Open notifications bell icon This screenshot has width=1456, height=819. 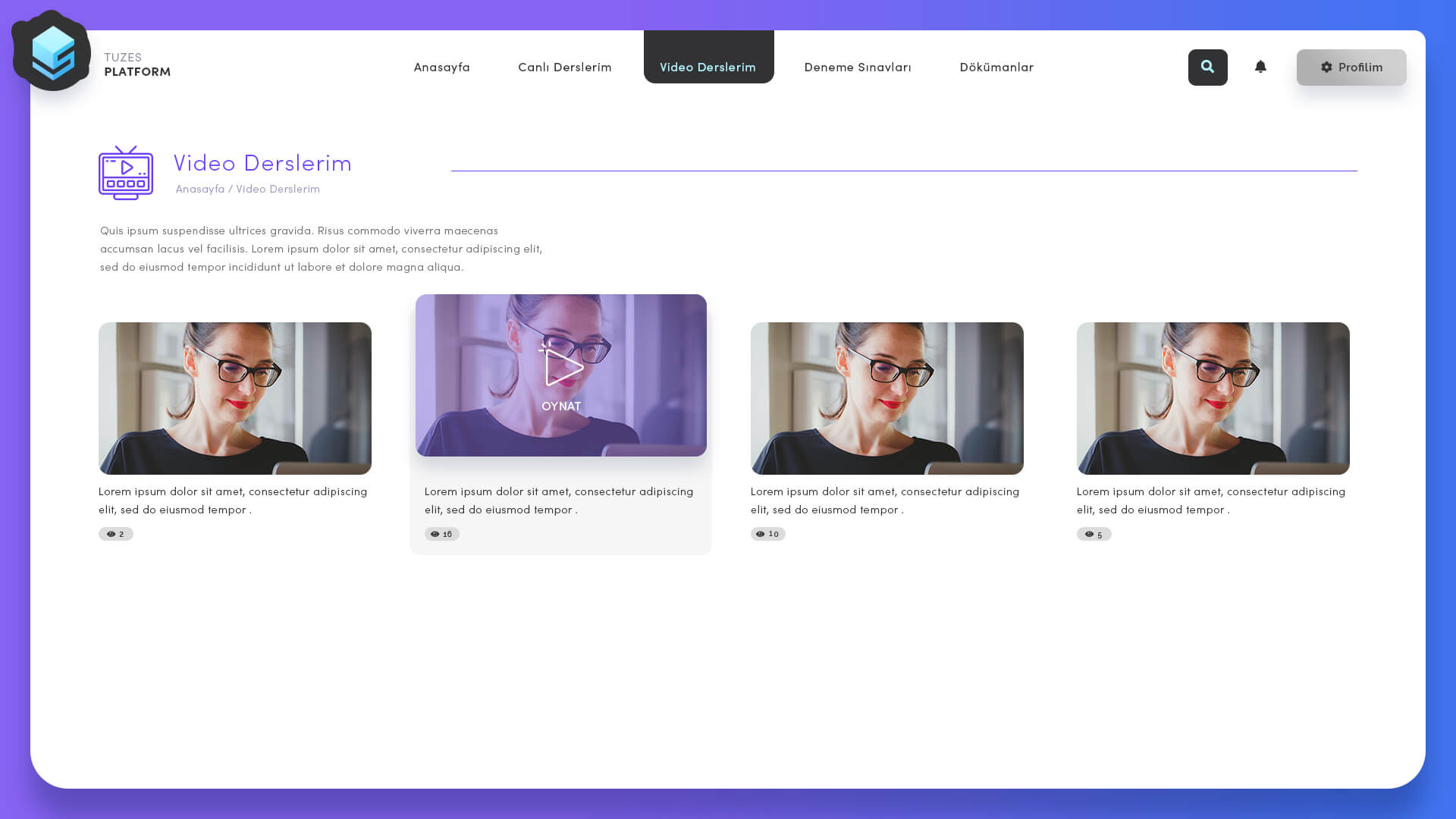click(1260, 67)
